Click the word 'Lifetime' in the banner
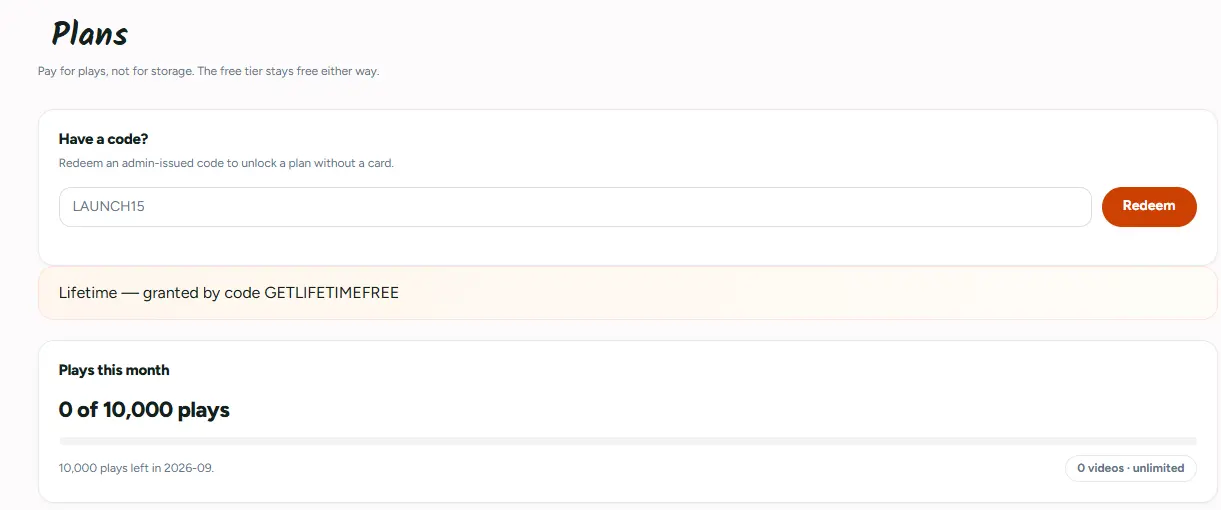The height and width of the screenshot is (510, 1221). (x=87, y=293)
